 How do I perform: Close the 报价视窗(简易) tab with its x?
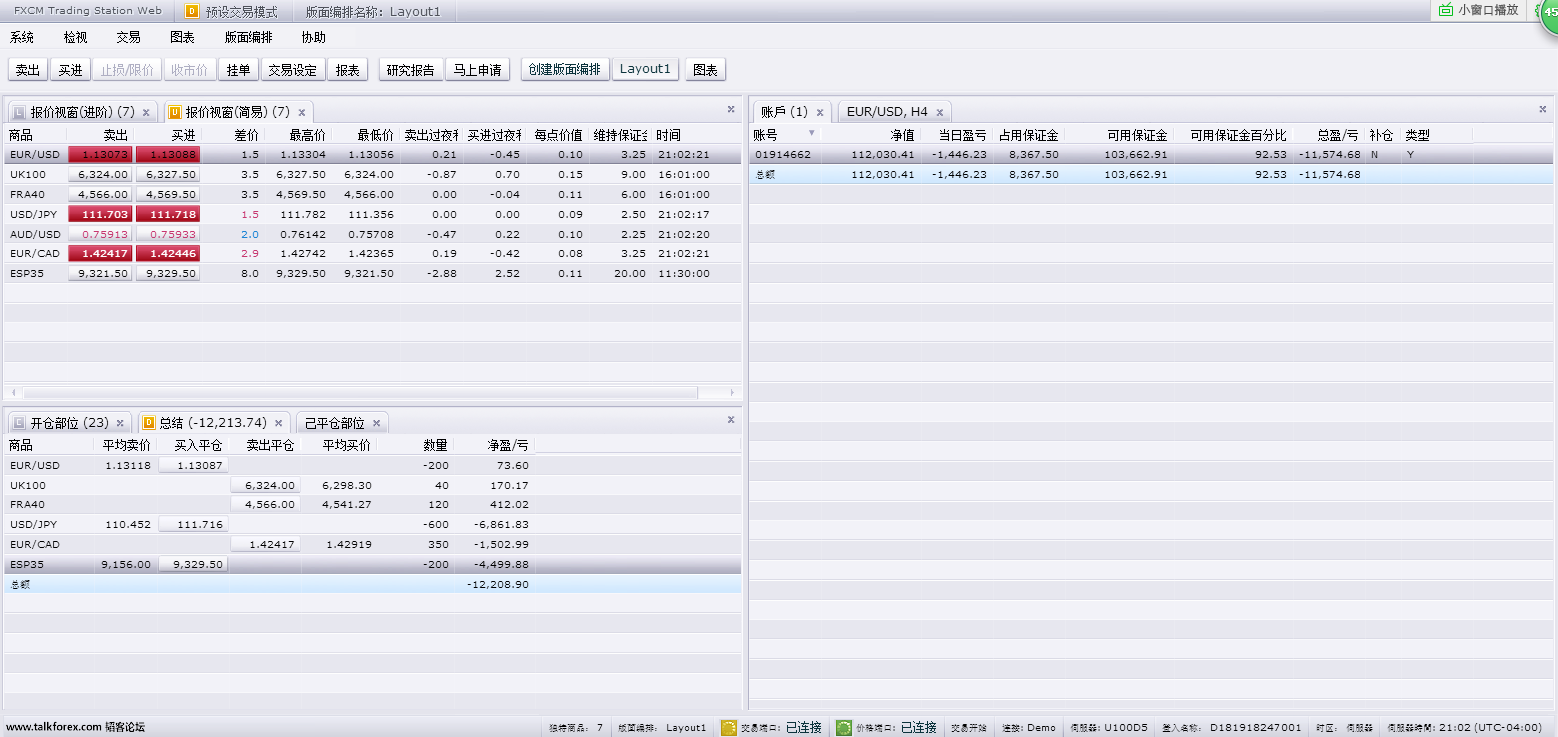click(301, 112)
